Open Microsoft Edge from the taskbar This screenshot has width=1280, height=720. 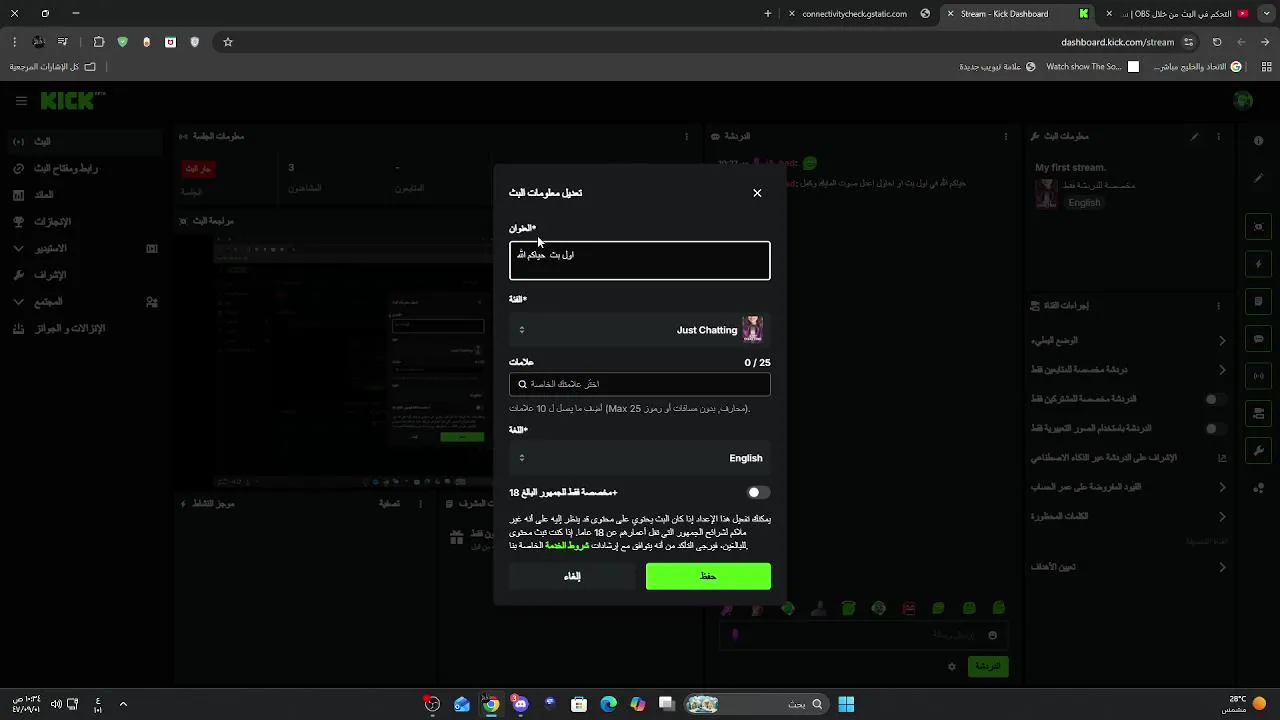coord(608,704)
